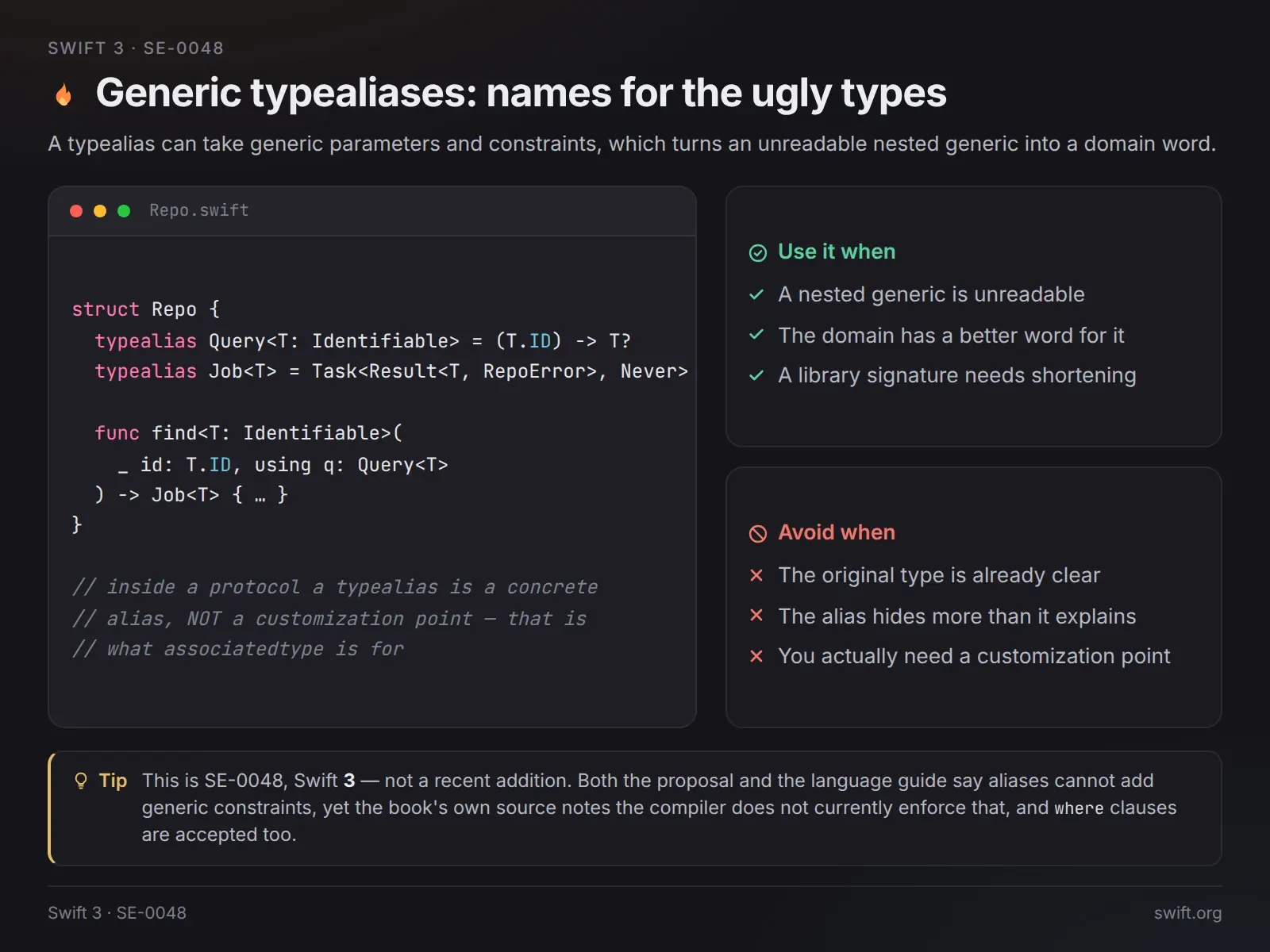1270x952 pixels.
Task: Click the Tip label in the bottom callout
Action: [113, 781]
